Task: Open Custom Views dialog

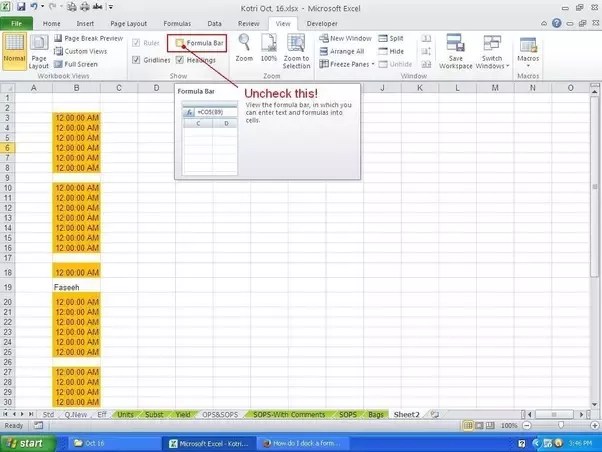Action: [x=80, y=51]
